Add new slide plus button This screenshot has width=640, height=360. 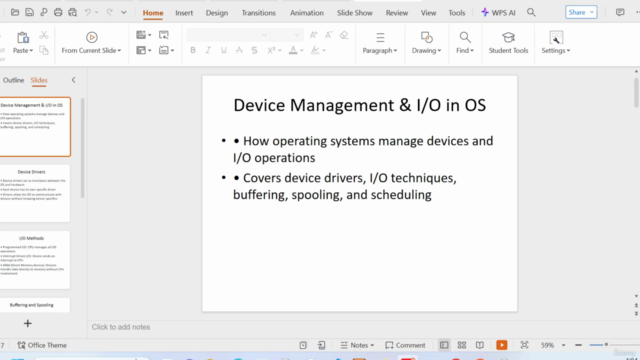pos(27,324)
